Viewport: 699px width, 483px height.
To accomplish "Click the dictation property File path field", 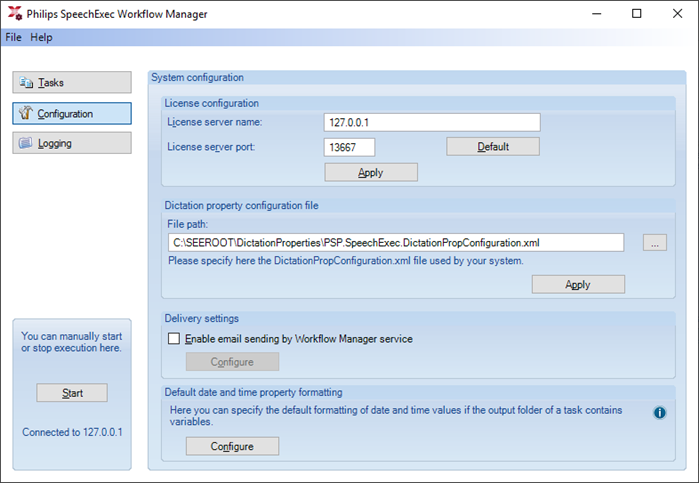I will tap(396, 243).
